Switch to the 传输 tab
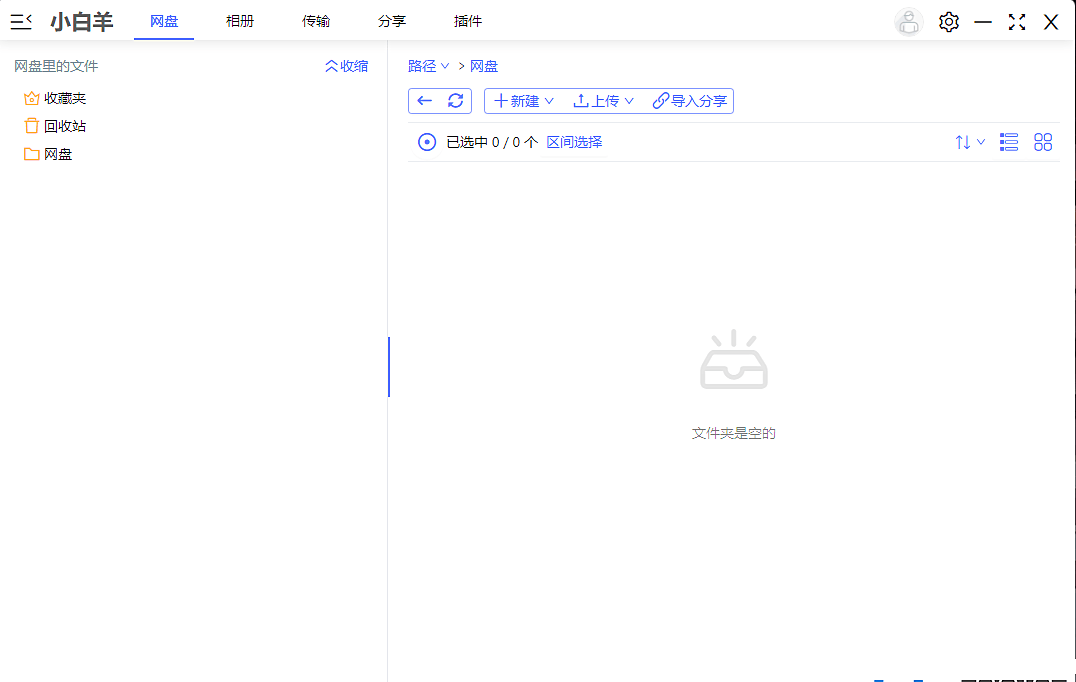 tap(316, 20)
